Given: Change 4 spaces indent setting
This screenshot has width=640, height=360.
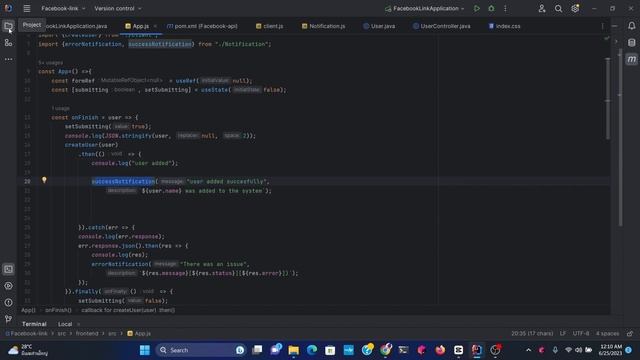Looking at the screenshot, I should 607,333.
